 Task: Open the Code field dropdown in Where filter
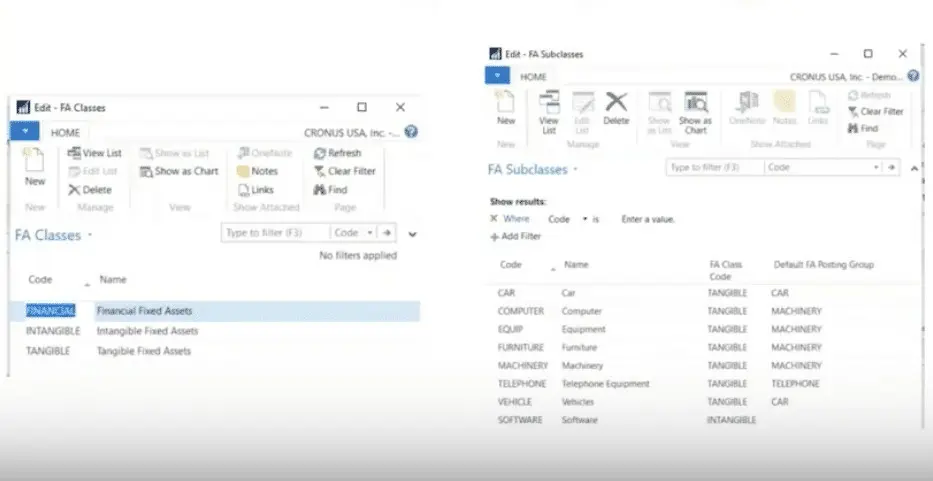coord(584,218)
